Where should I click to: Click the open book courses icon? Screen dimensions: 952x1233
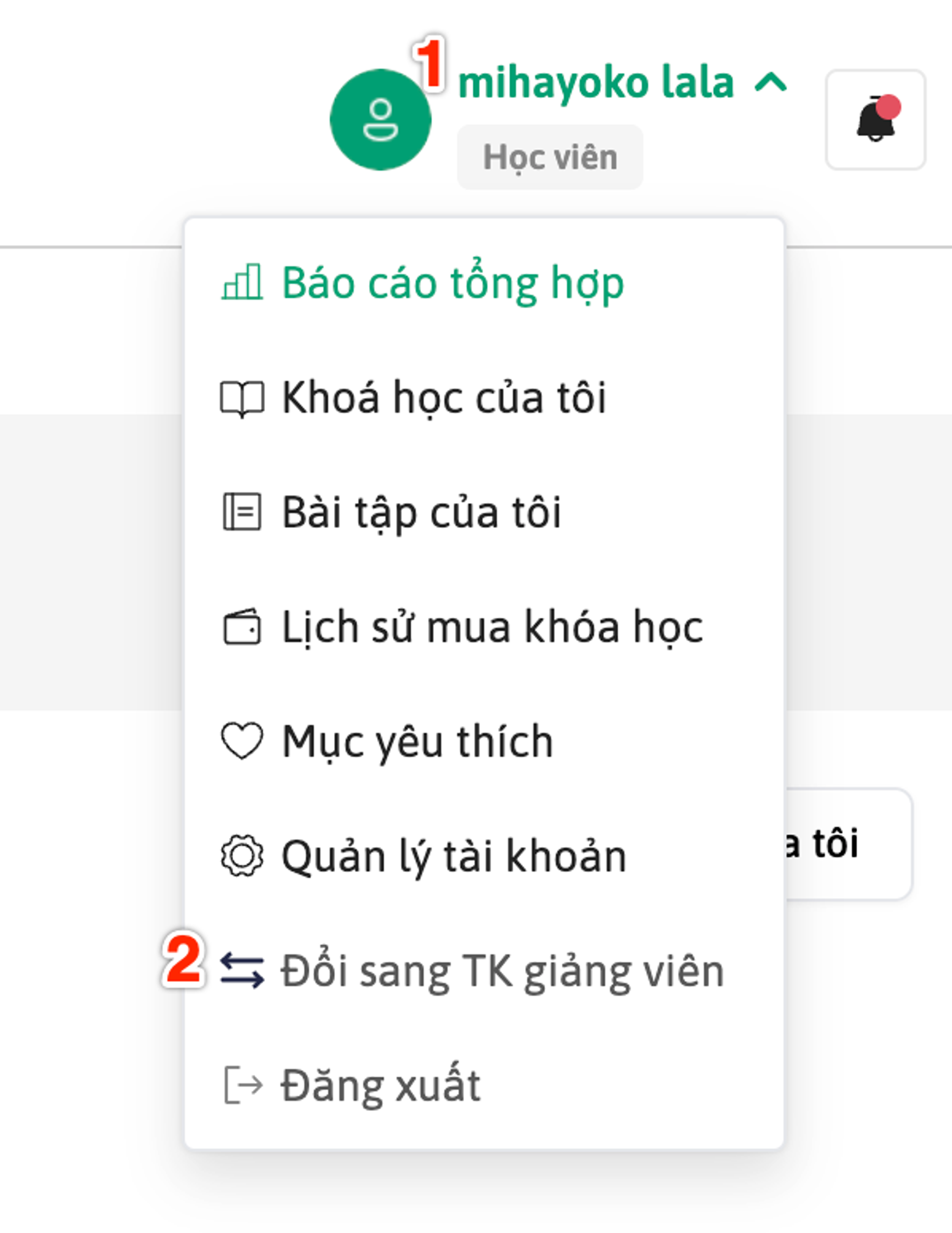(242, 399)
